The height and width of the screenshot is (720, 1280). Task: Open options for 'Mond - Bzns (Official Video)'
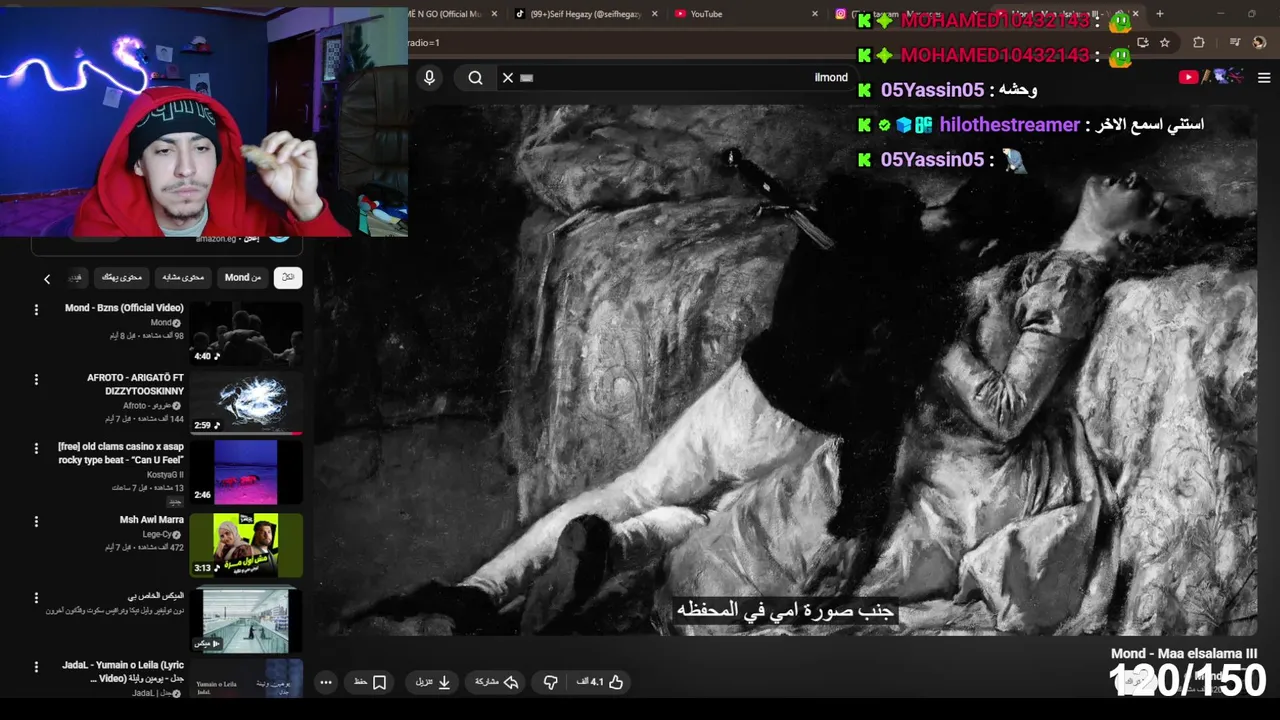point(36,310)
